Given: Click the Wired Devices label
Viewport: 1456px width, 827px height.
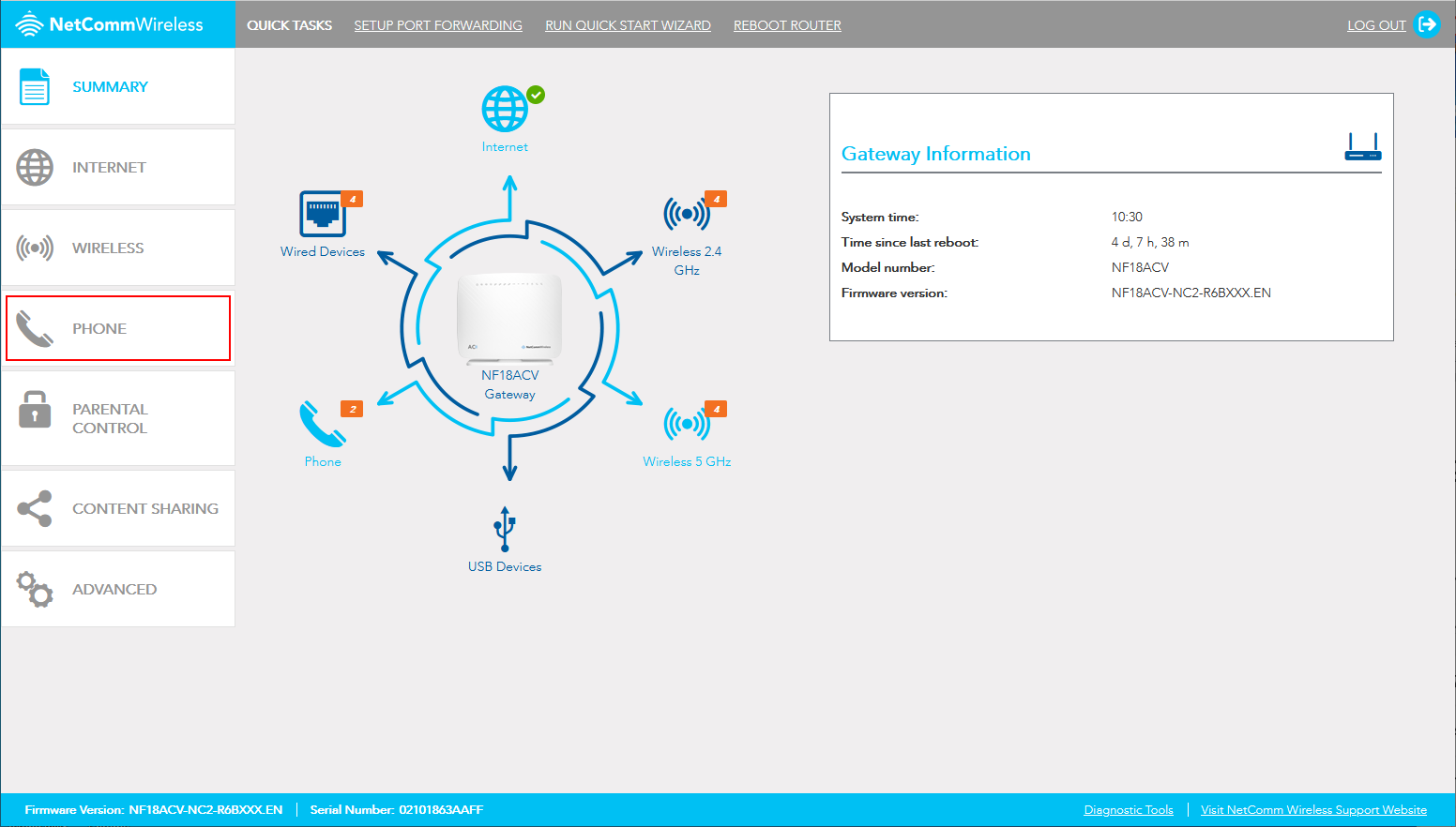Looking at the screenshot, I should click(323, 251).
